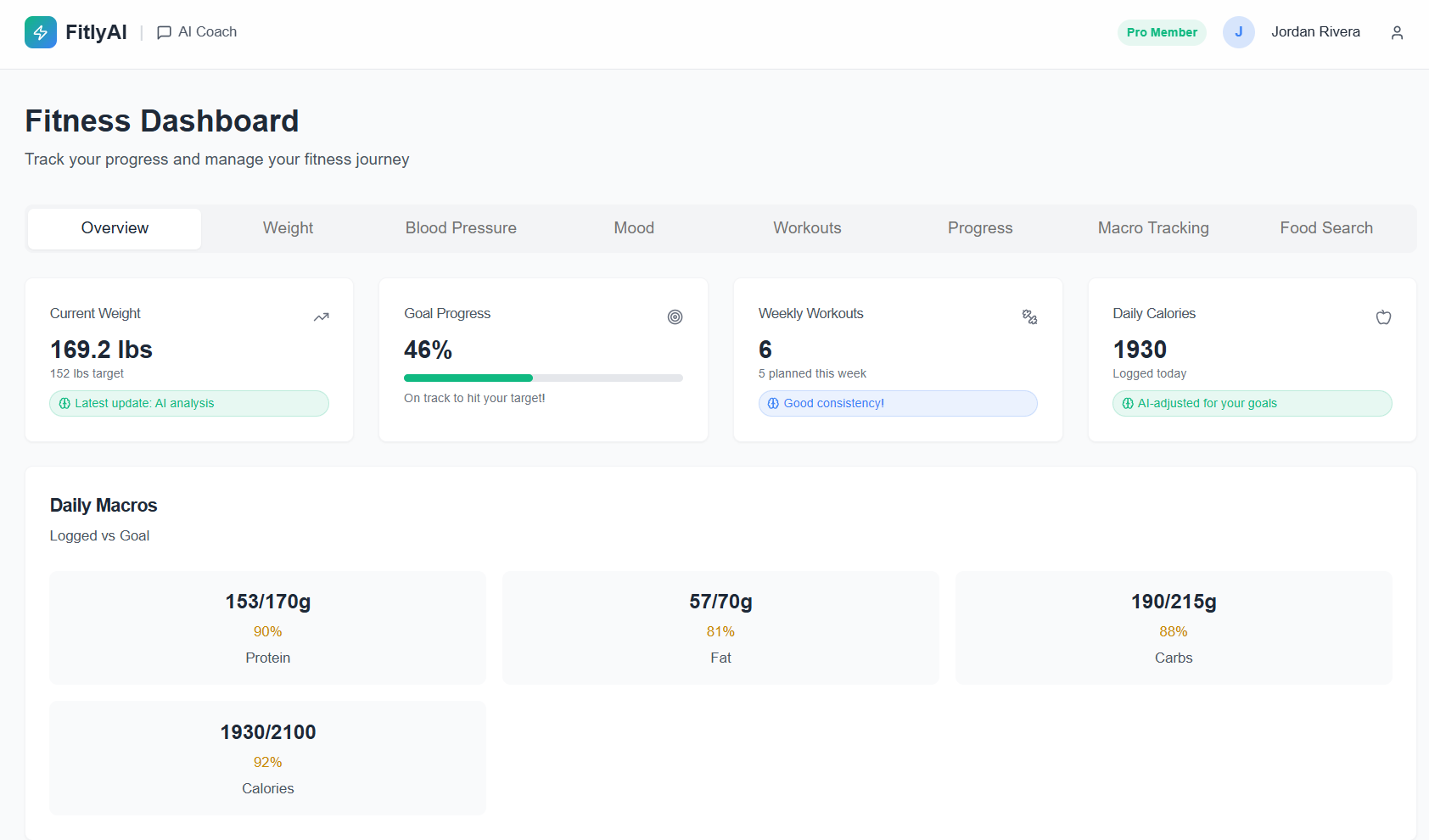Switch to the Weight tab
The width and height of the screenshot is (1429, 840).
tap(288, 227)
